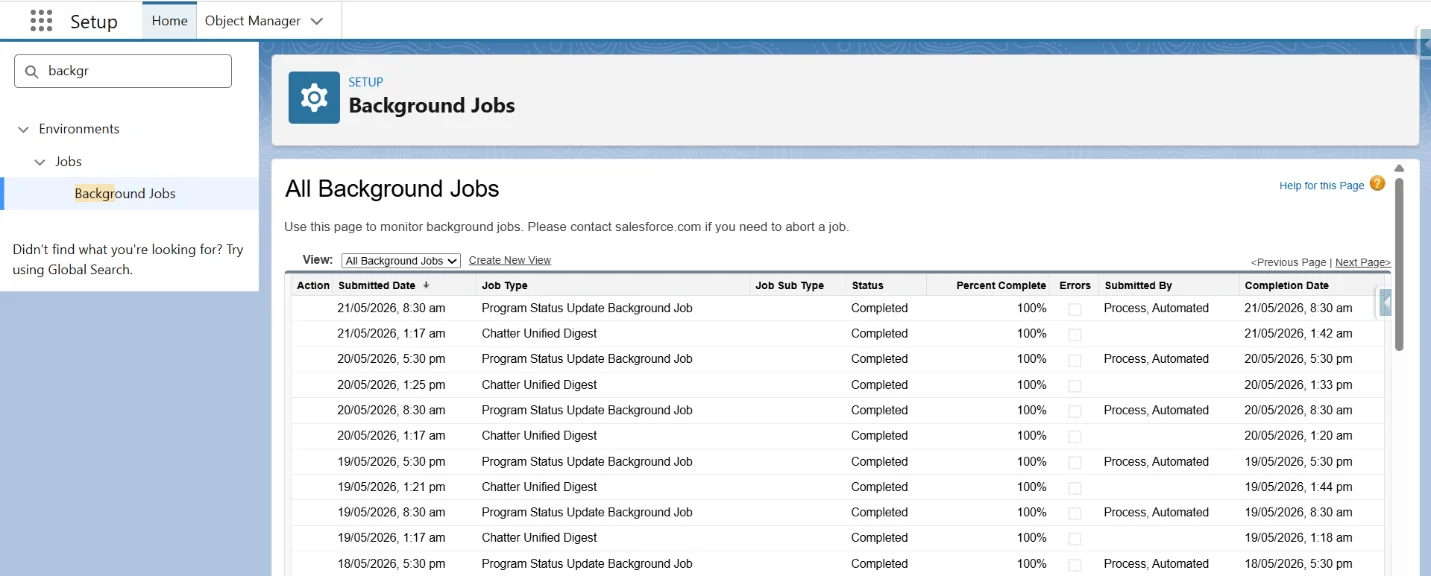Sort by the Submitted By column header
1431x576 pixels.
coord(1138,285)
